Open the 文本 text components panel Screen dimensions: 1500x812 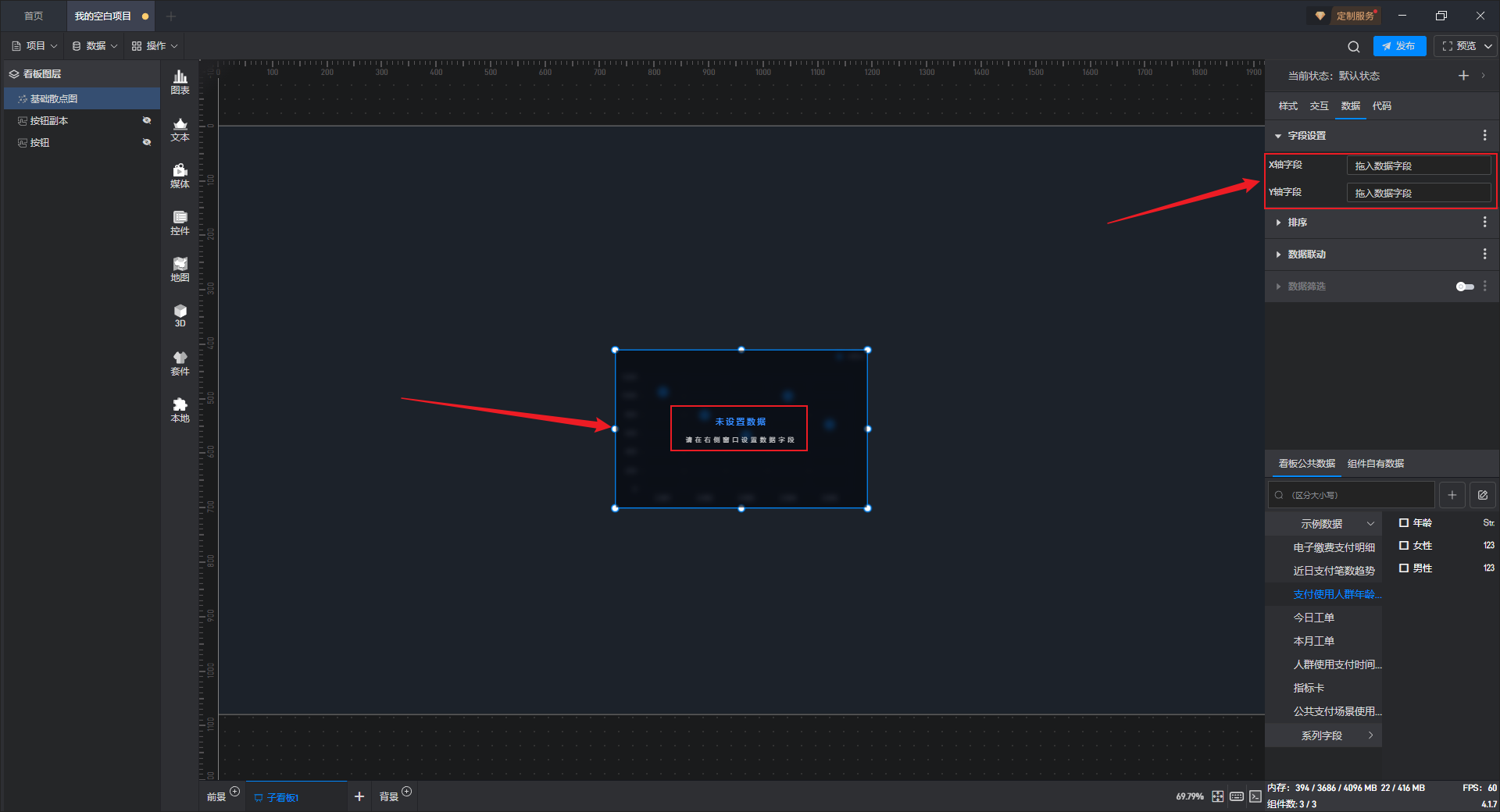point(180,129)
